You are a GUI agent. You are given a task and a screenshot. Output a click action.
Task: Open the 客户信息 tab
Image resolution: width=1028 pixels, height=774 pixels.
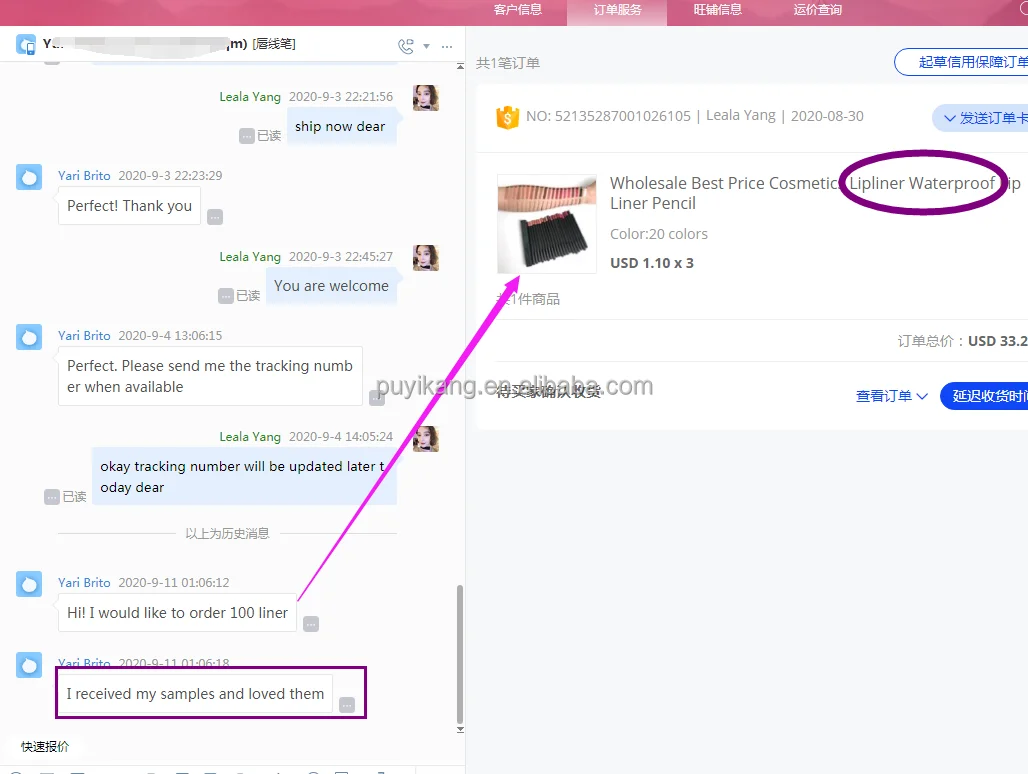(x=517, y=10)
